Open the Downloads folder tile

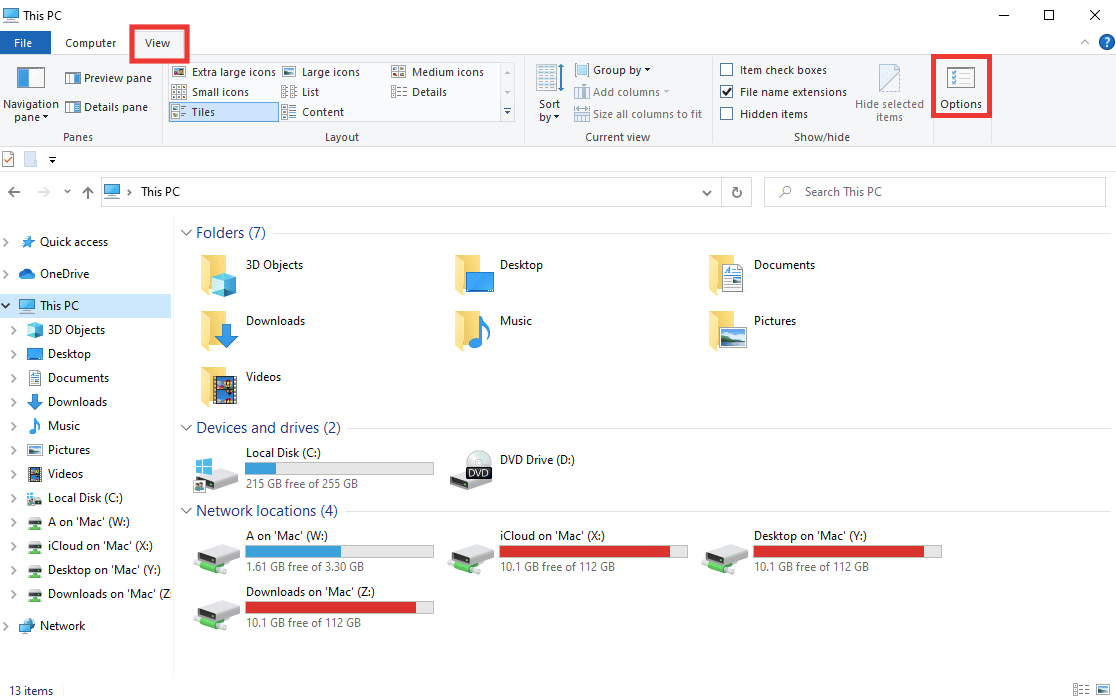click(x=253, y=331)
